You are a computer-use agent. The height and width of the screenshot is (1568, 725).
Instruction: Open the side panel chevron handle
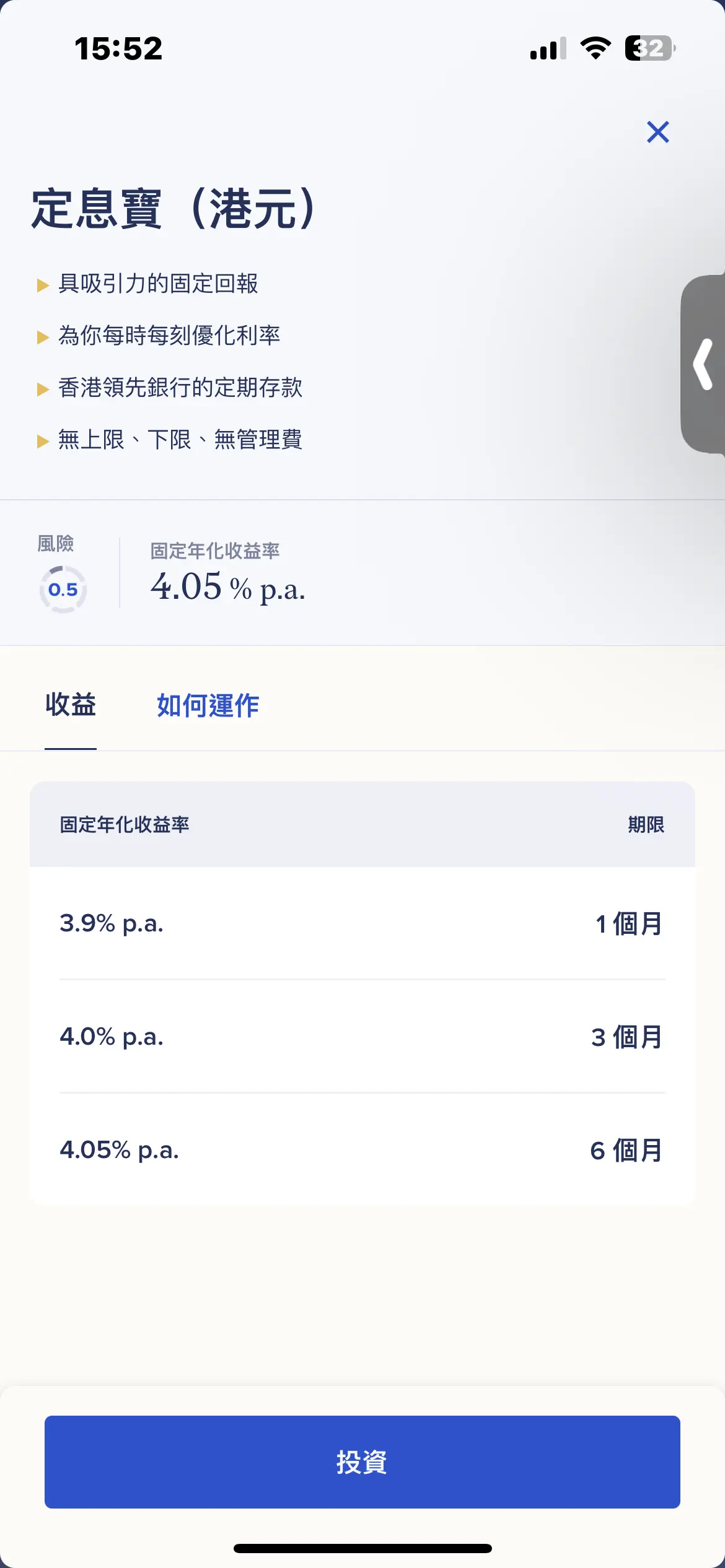703,364
